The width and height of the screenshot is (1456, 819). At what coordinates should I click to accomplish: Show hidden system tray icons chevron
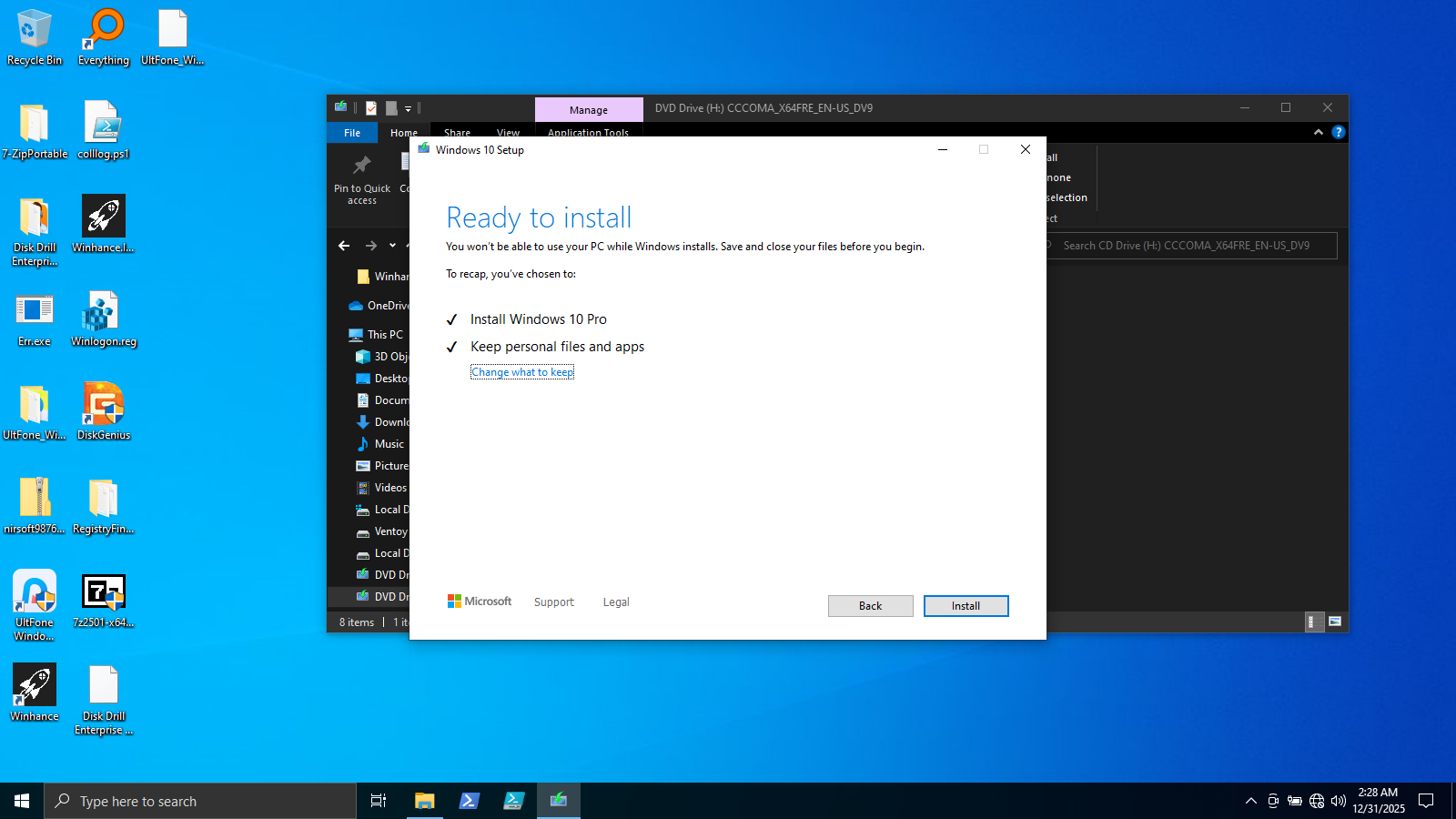pos(1251,801)
